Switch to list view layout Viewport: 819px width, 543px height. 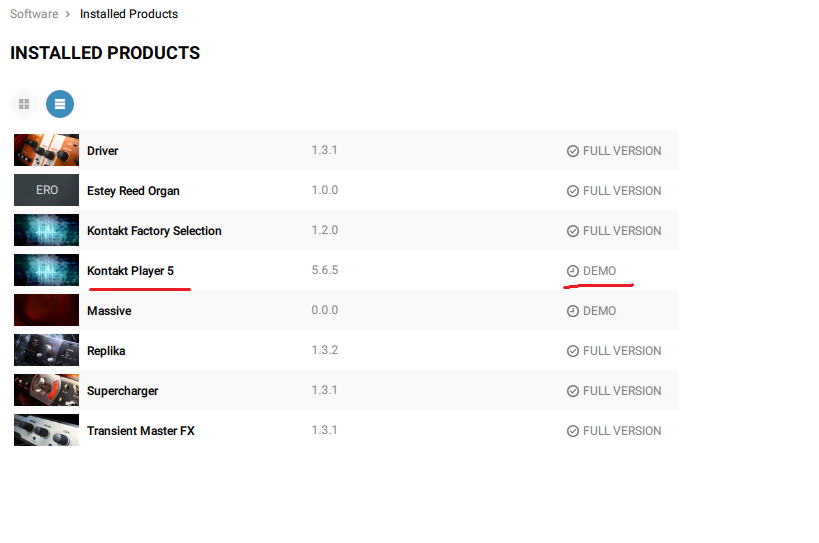click(60, 104)
